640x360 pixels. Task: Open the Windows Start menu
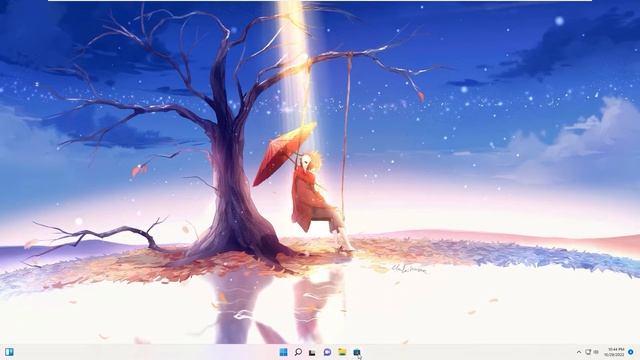(x=283, y=352)
